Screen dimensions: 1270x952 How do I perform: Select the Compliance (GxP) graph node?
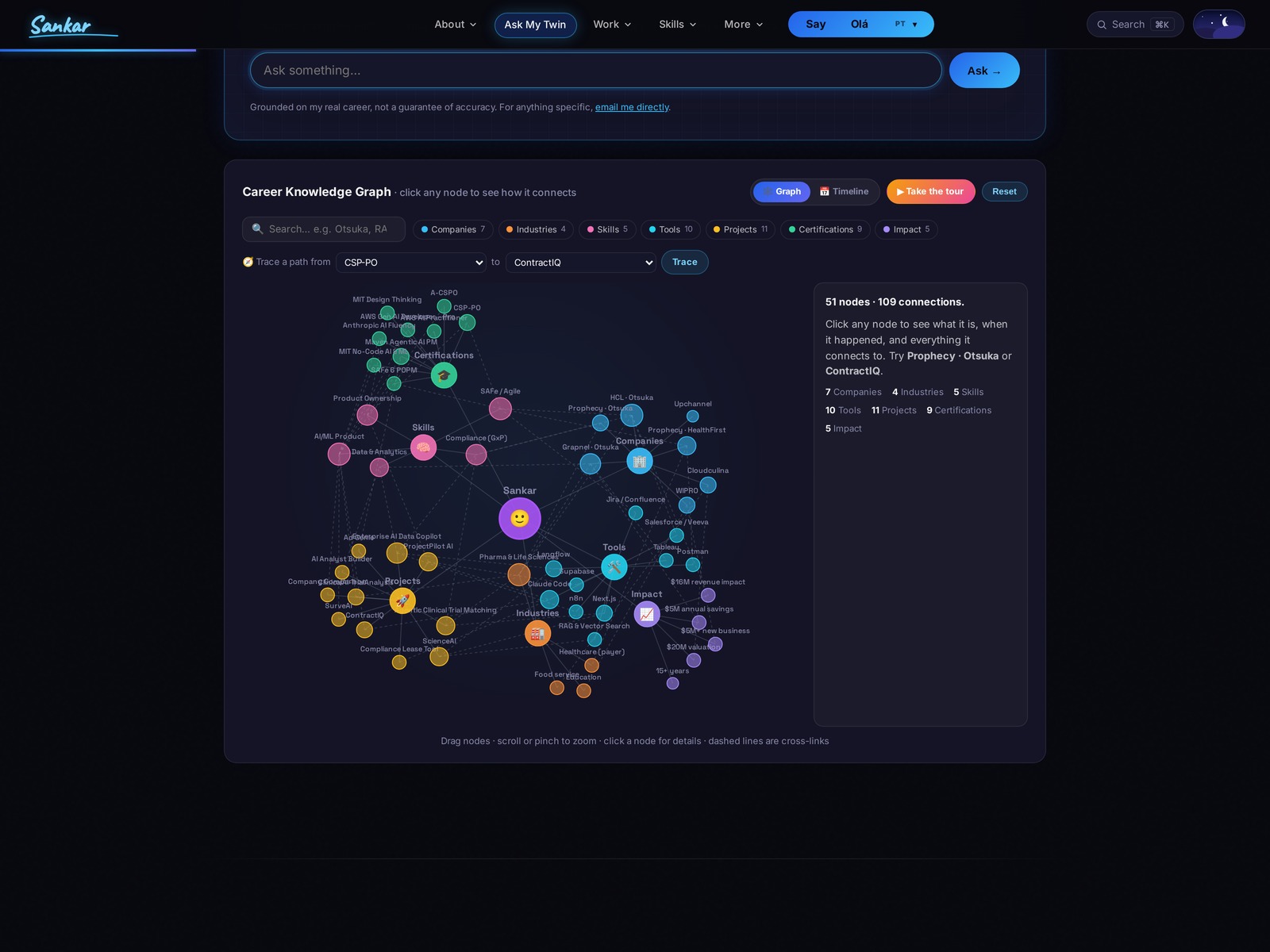(x=476, y=455)
